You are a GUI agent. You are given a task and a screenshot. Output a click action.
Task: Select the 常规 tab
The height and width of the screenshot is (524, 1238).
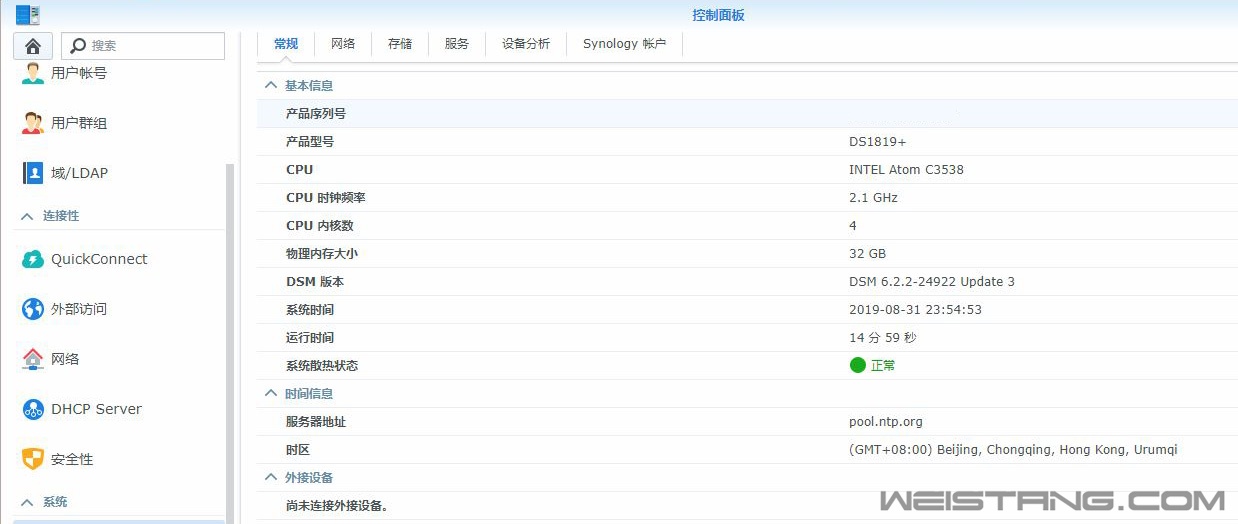286,44
